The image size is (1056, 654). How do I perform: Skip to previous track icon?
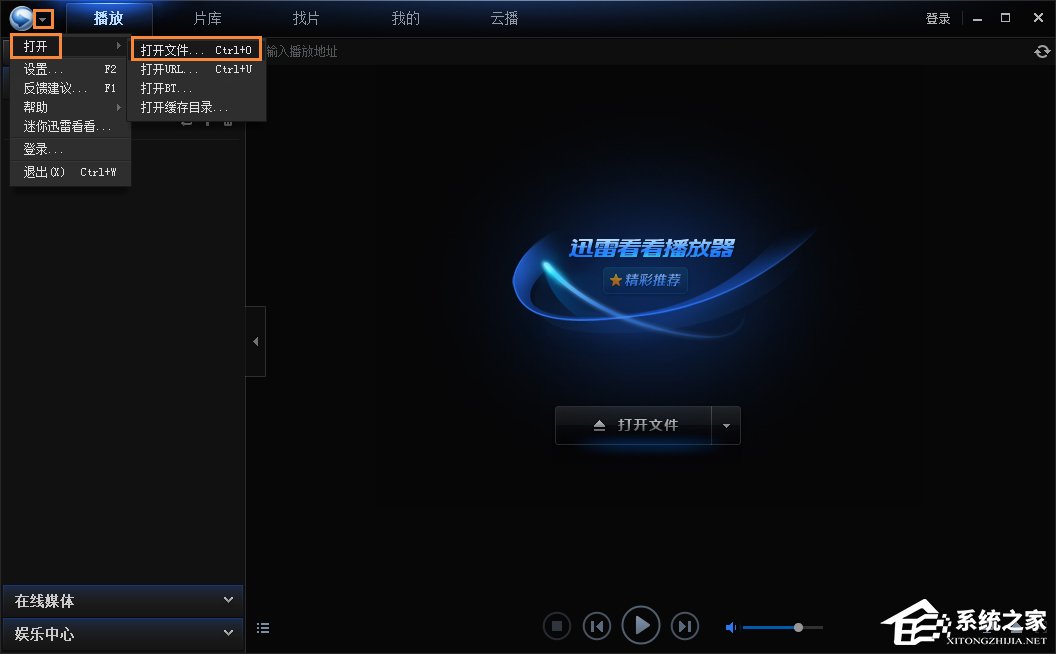click(x=597, y=625)
